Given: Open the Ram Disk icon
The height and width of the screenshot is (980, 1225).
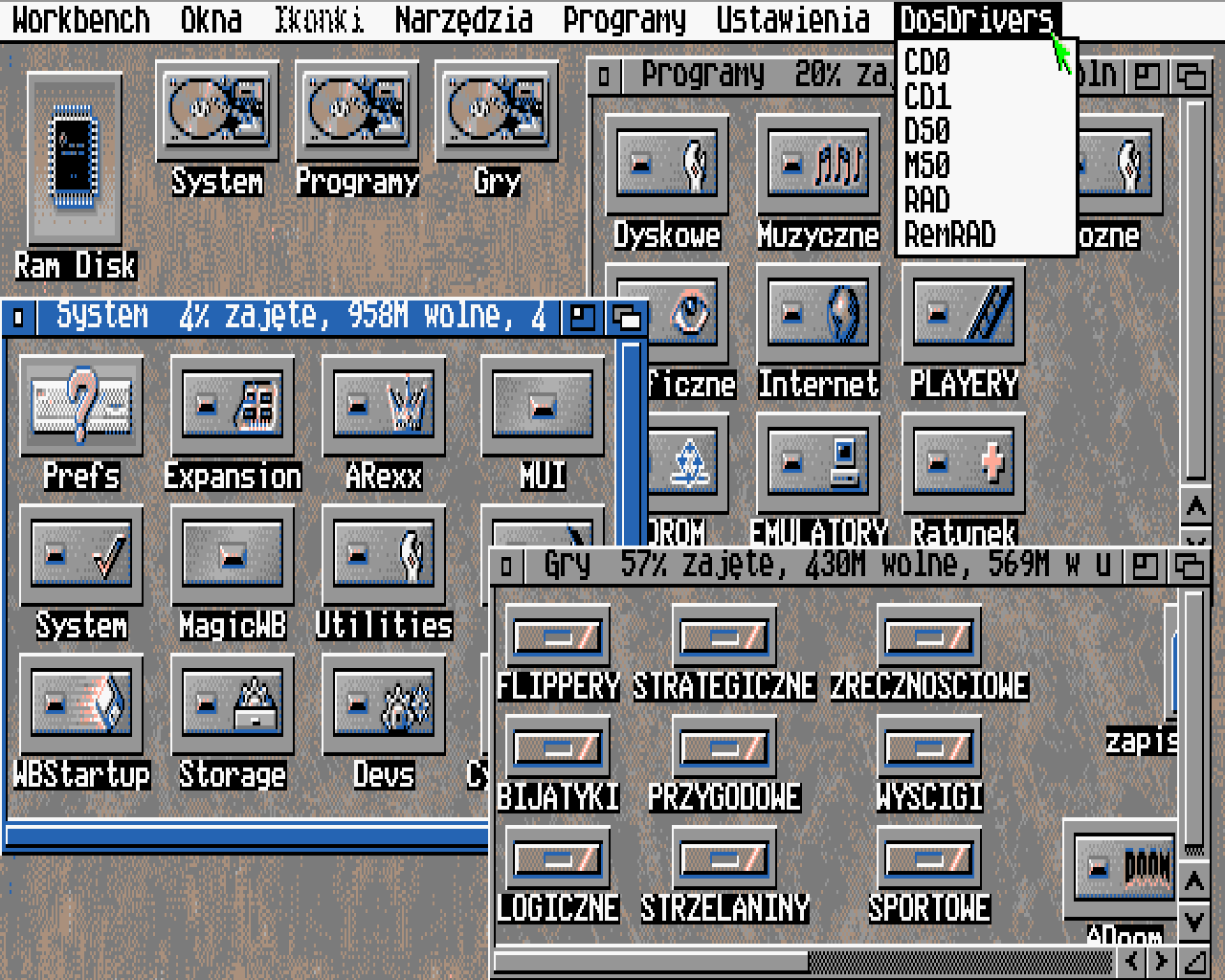Looking at the screenshot, I should click(75, 160).
